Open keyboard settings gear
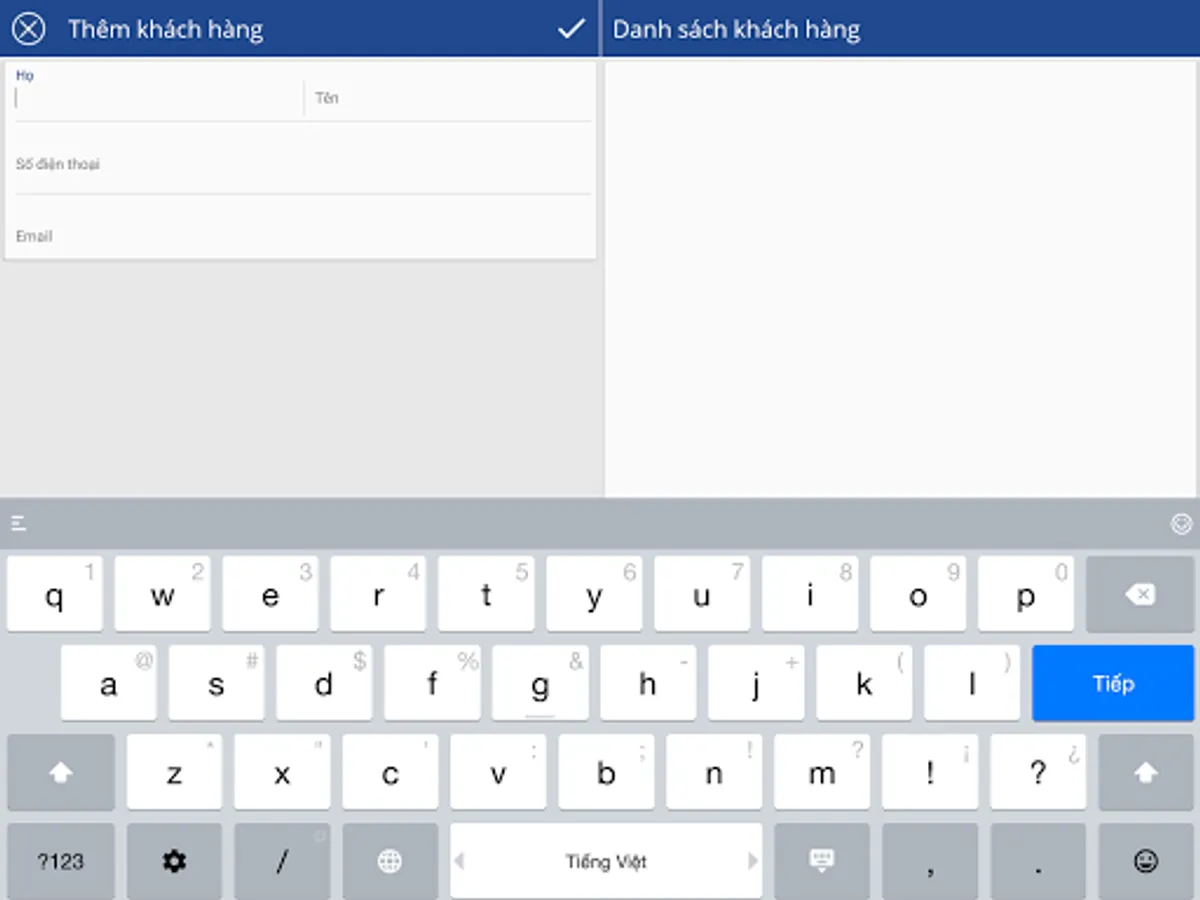This screenshot has height=900, width=1200. coord(174,861)
